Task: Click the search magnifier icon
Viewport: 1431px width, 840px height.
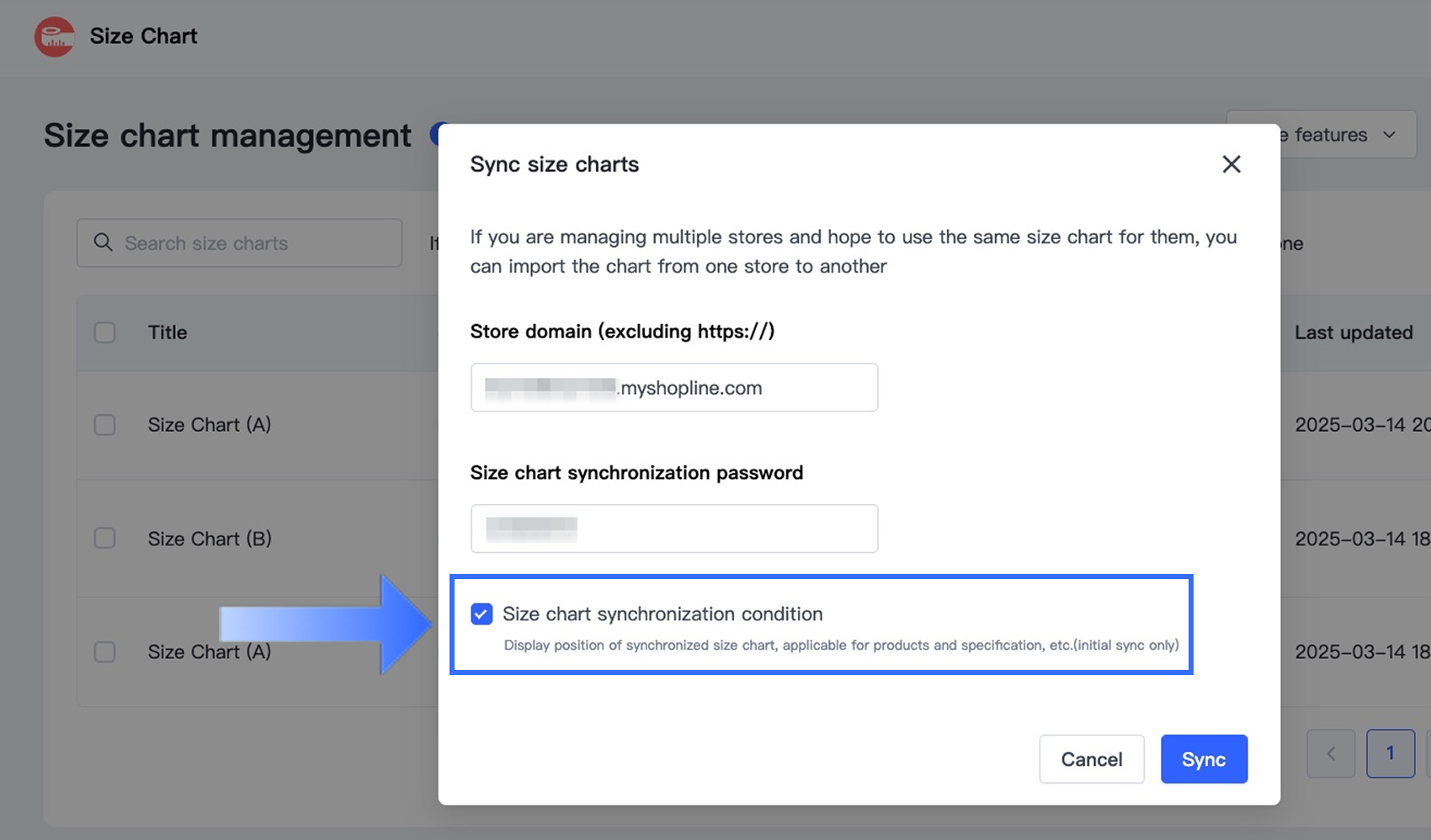Action: 104,243
